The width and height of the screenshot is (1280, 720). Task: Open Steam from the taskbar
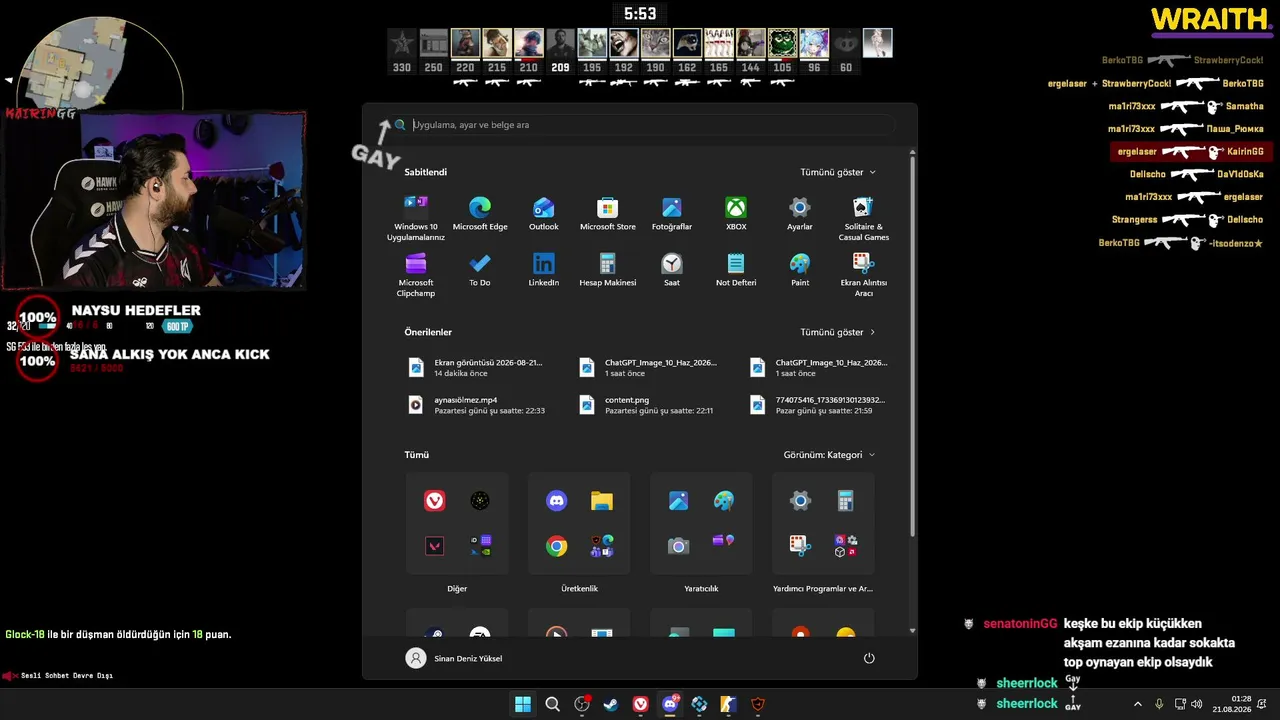click(x=611, y=704)
